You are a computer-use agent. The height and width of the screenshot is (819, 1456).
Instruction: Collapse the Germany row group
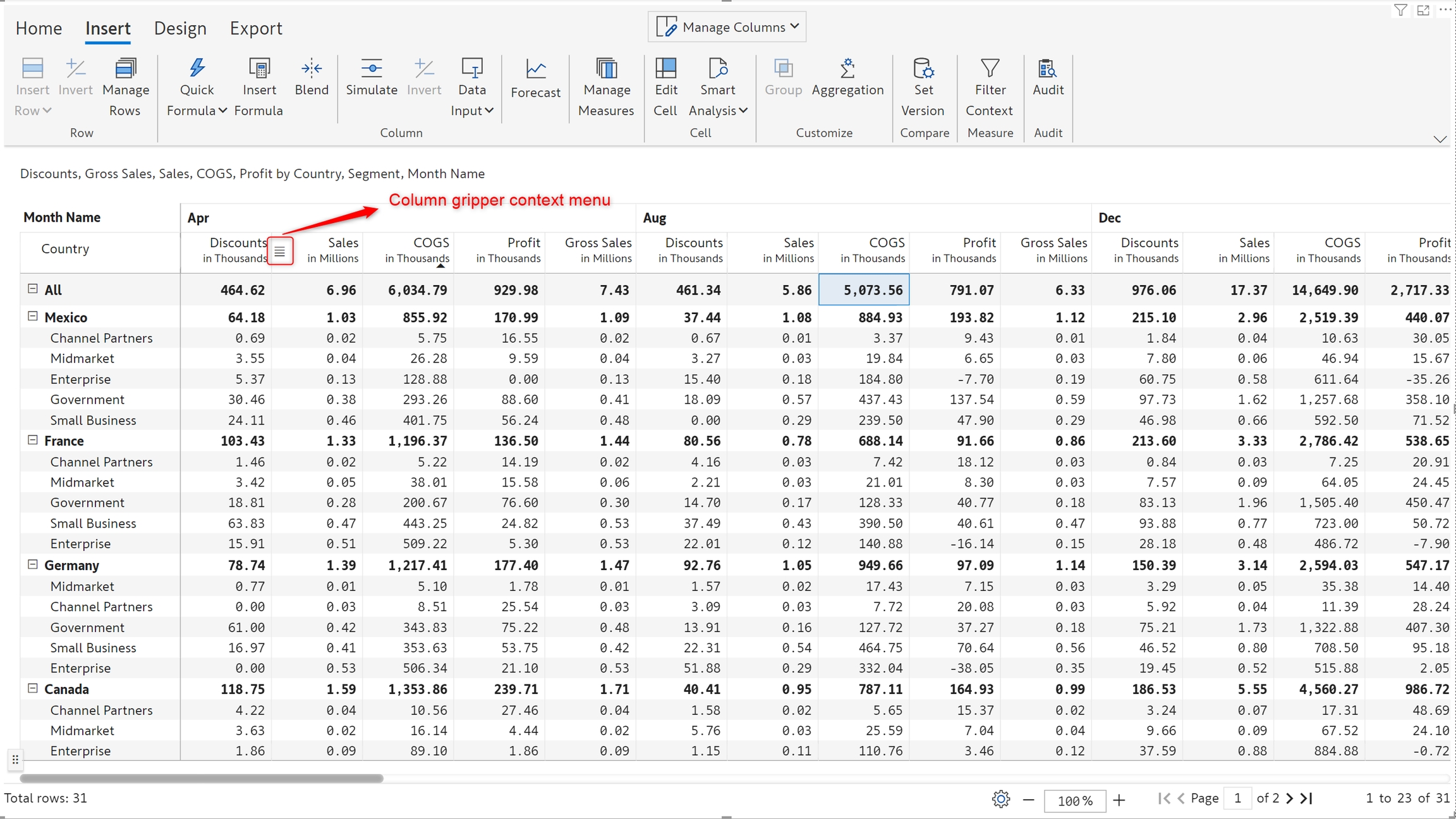tap(33, 564)
